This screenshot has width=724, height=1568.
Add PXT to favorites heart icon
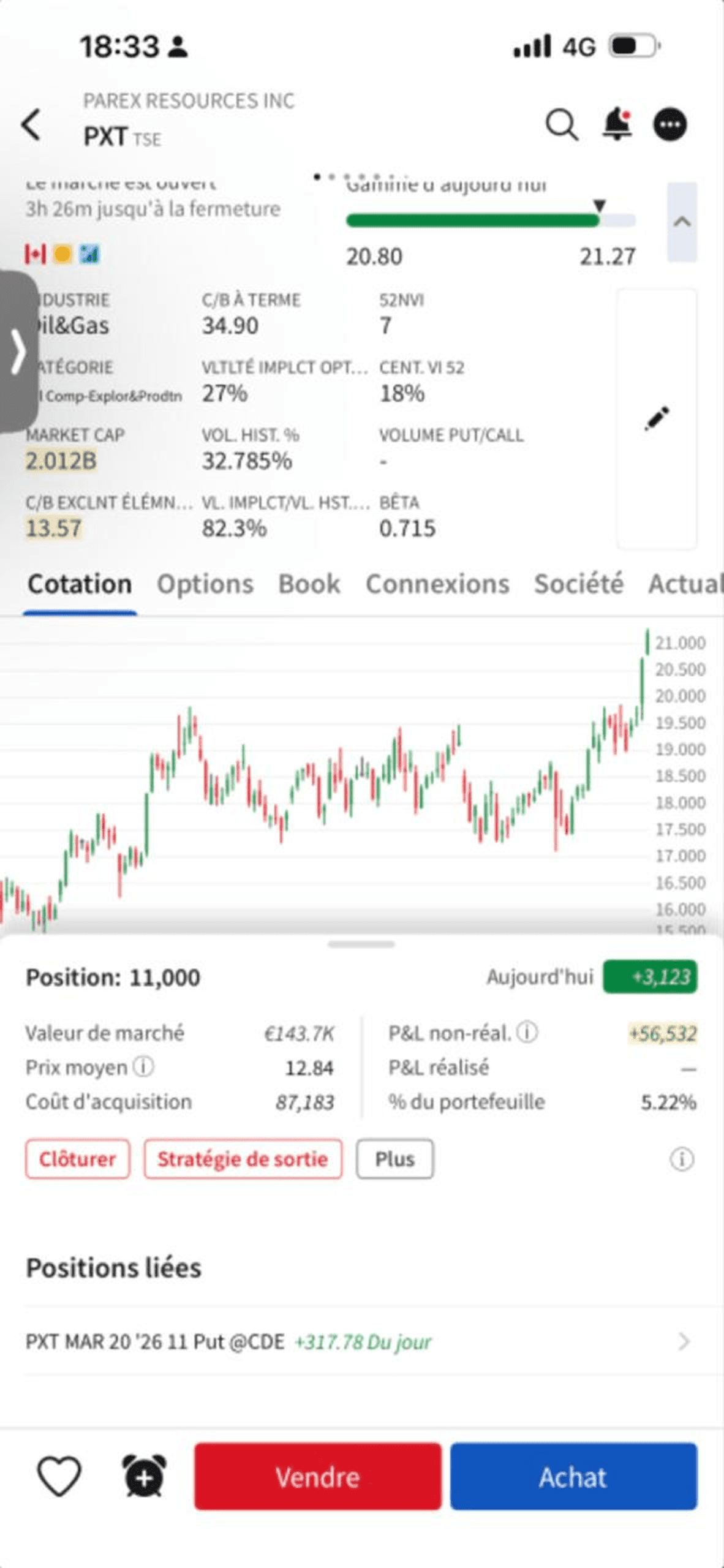[59, 1476]
